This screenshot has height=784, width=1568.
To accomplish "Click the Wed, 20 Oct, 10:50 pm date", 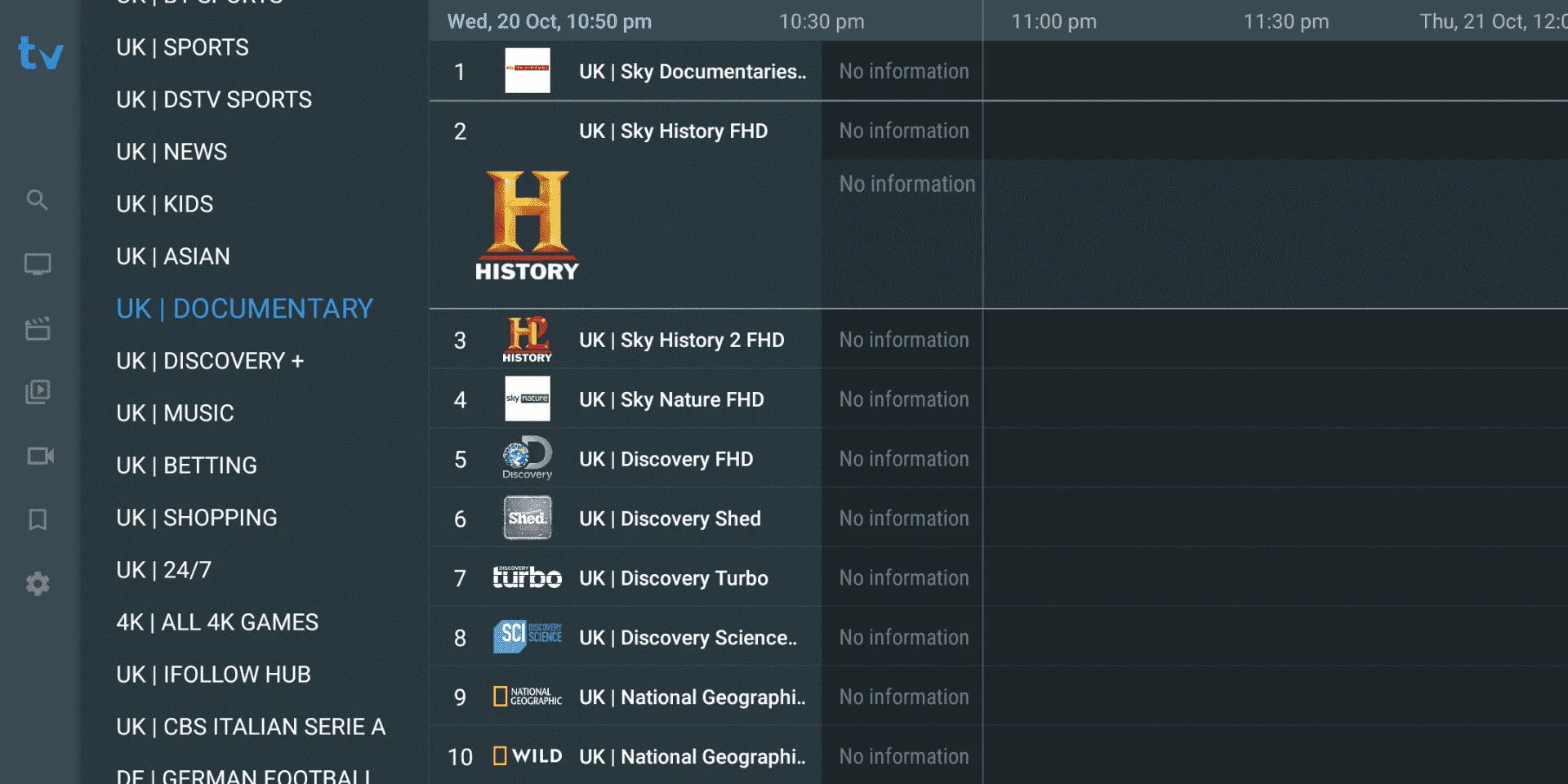I will tap(550, 21).
